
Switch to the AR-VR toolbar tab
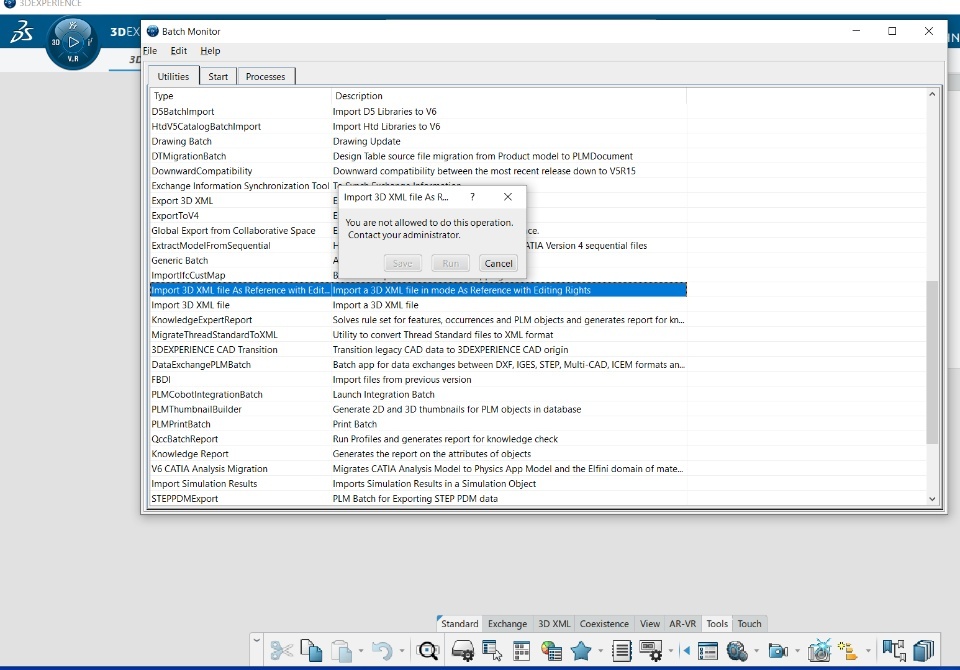(683, 623)
